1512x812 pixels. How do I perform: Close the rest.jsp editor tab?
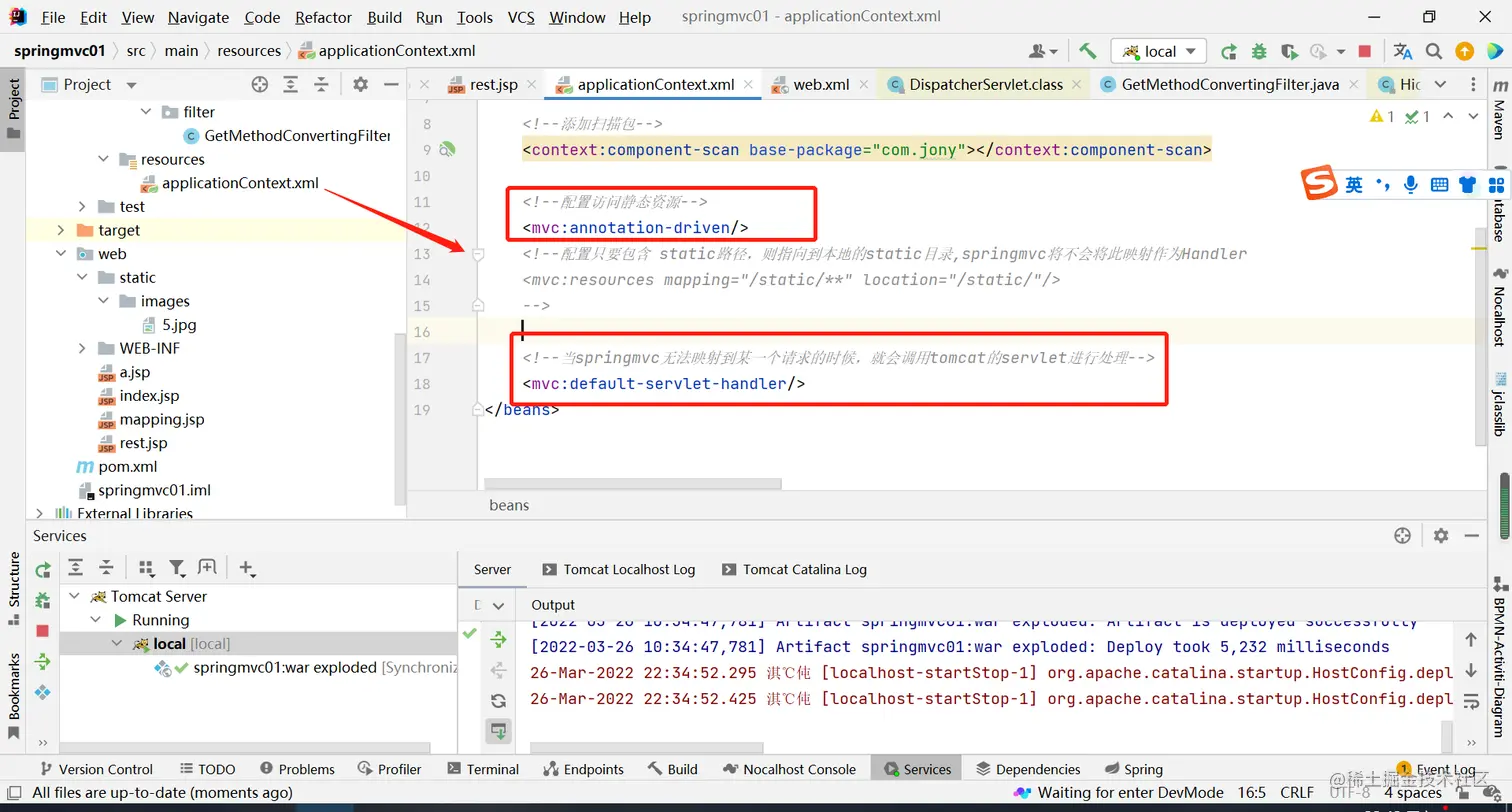point(531,85)
